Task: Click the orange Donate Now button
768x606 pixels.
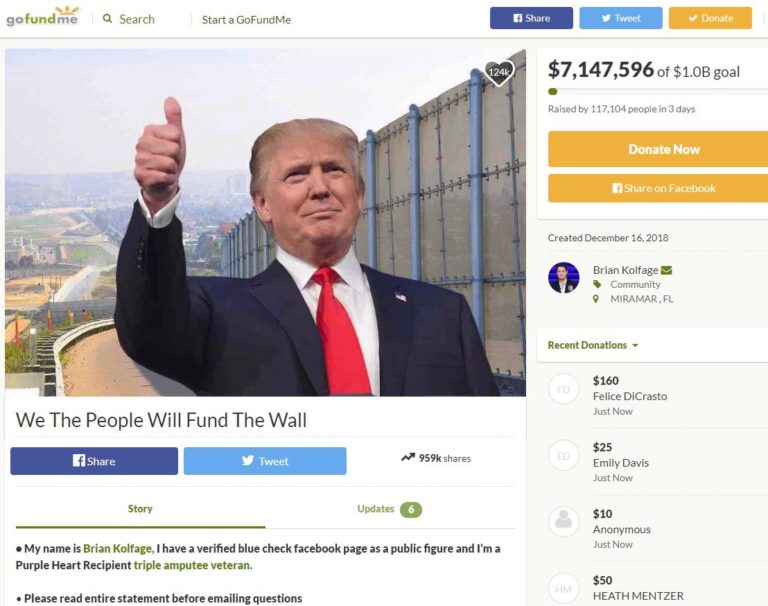Action: pos(658,149)
